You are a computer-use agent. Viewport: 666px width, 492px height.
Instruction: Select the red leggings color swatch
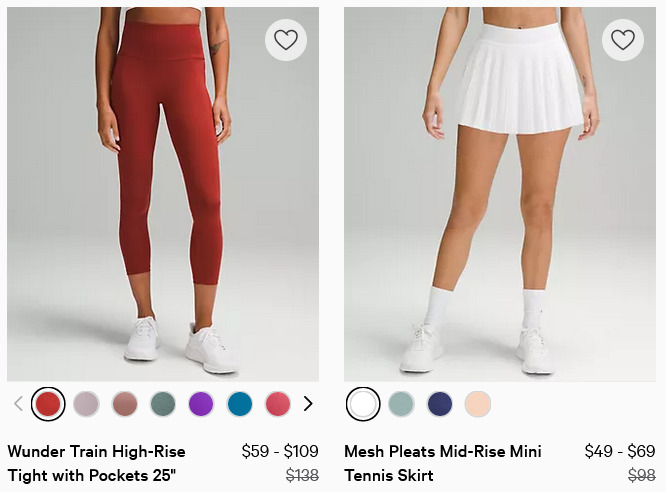pos(48,404)
